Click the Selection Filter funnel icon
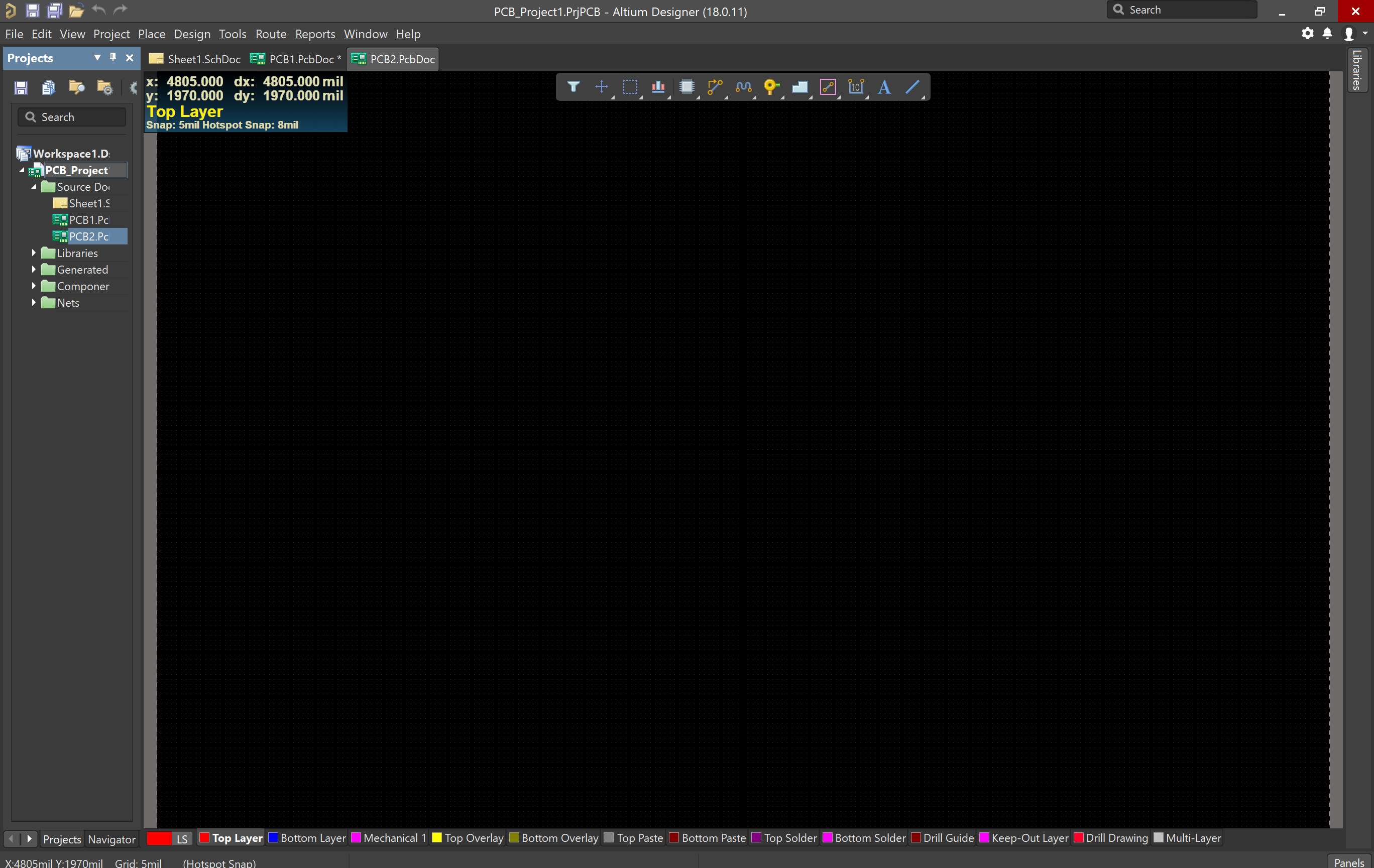The height and width of the screenshot is (868, 1374). coord(573,87)
